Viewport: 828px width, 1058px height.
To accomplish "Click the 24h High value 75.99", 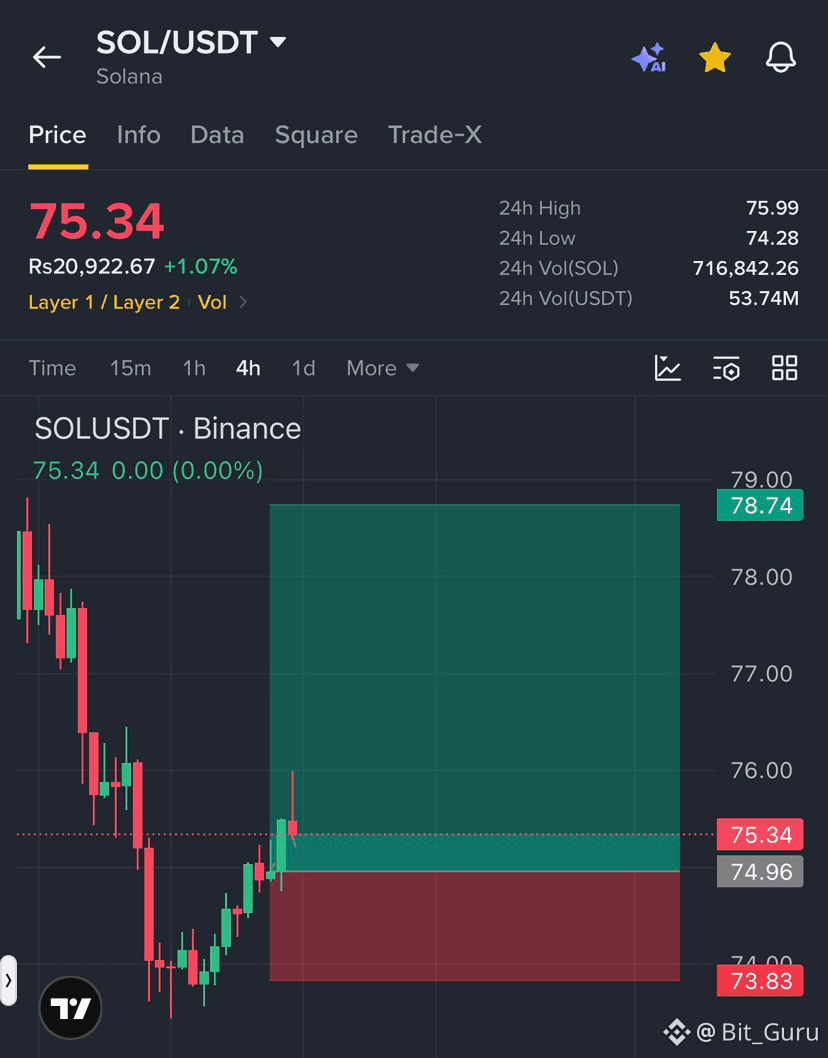I will tap(772, 208).
